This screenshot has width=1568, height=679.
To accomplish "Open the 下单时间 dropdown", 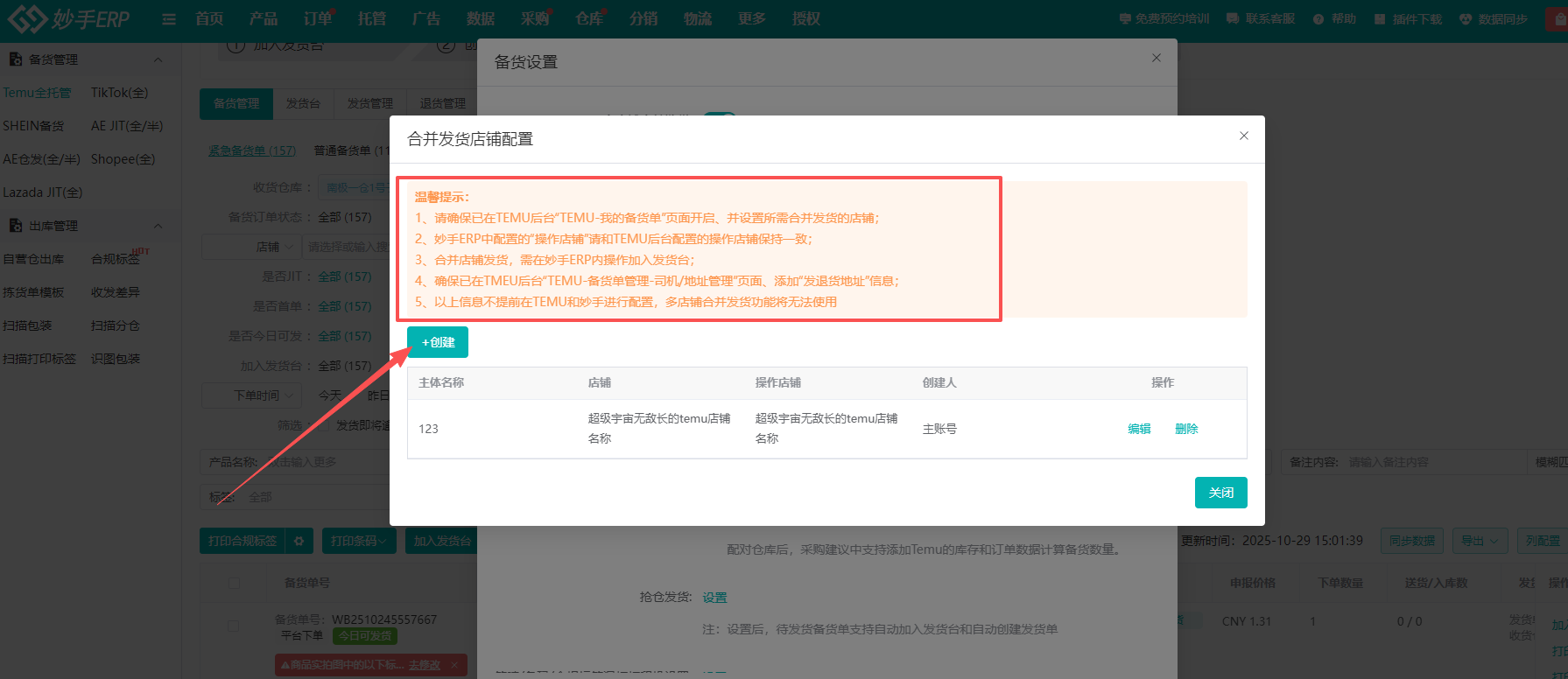I will (251, 395).
